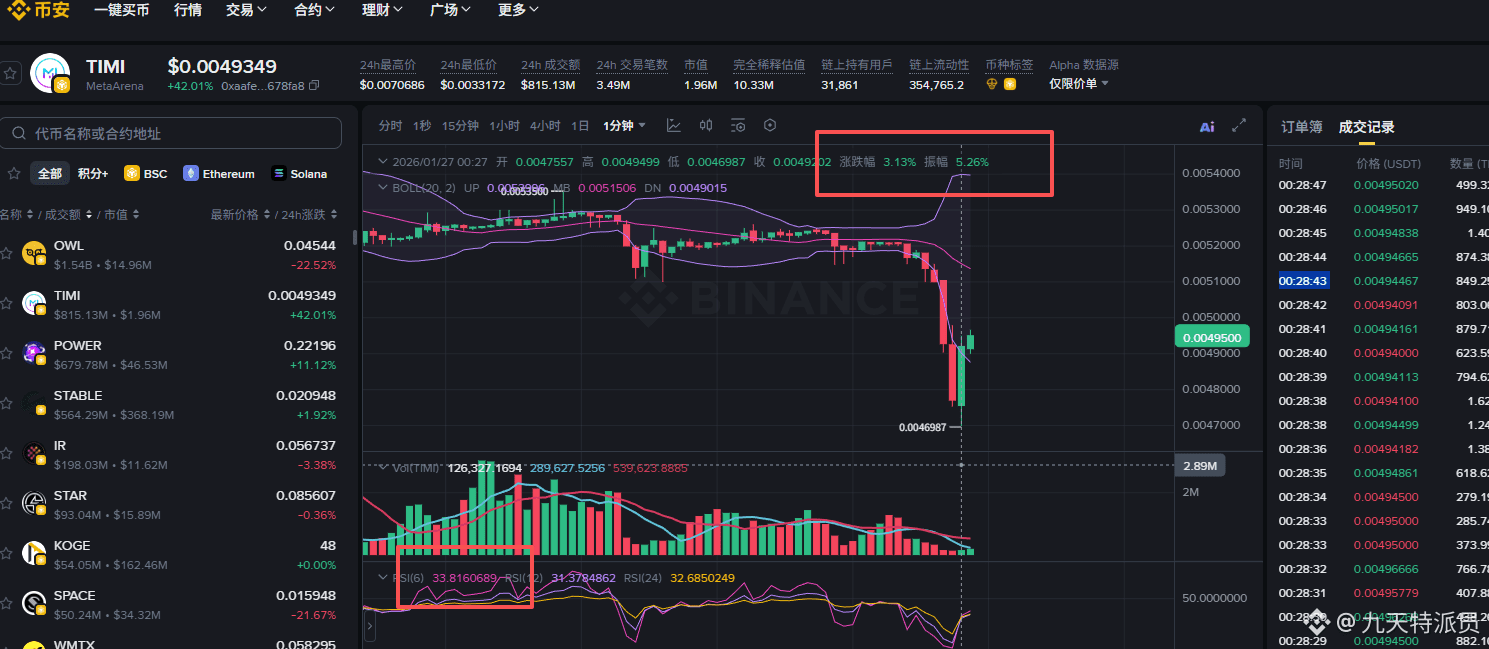Image resolution: width=1489 pixels, height=649 pixels.
Task: Collapse the RSI(6) indicator chevron
Action: [381, 577]
